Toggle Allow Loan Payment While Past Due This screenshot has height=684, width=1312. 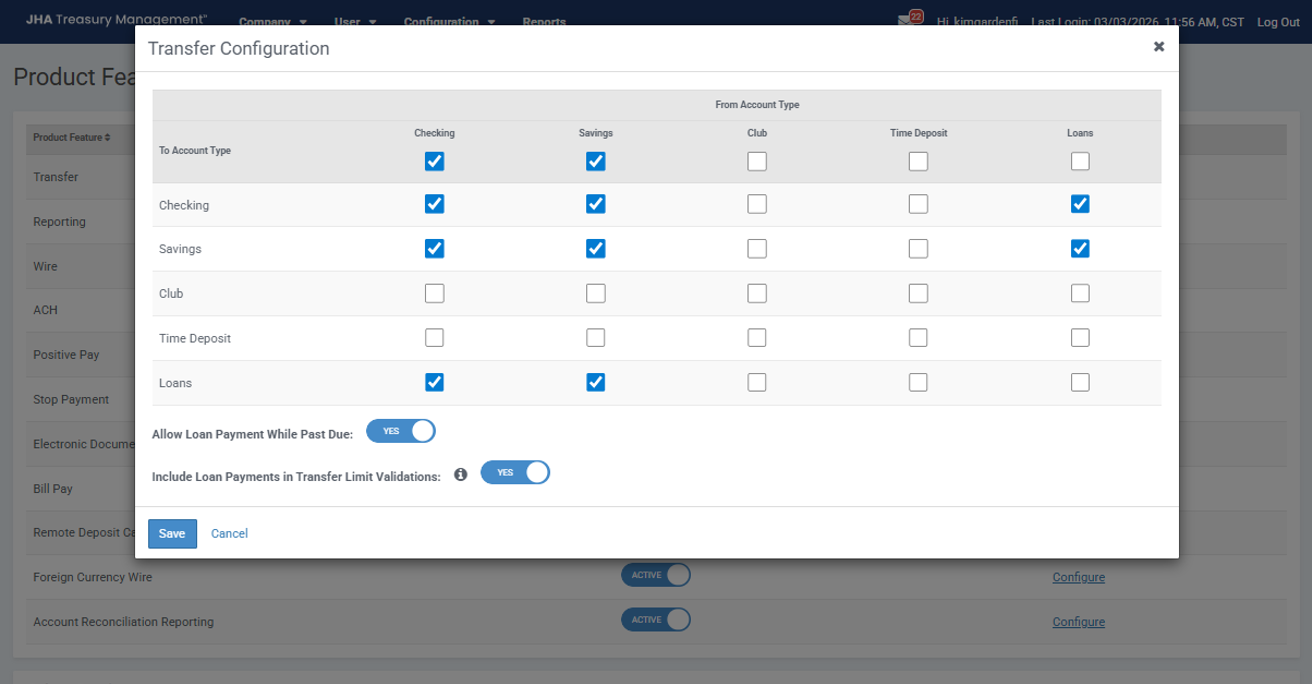coord(401,431)
